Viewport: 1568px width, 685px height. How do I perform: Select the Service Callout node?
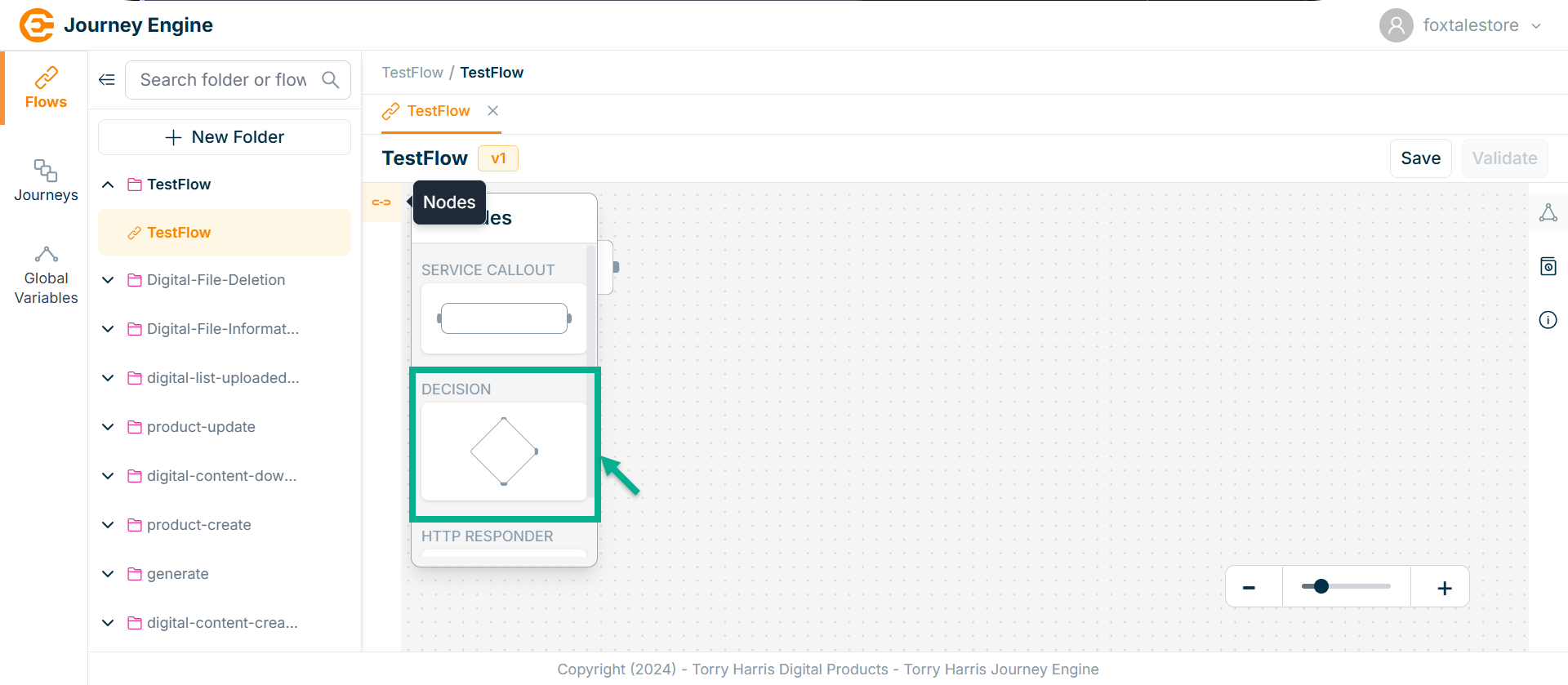504,318
